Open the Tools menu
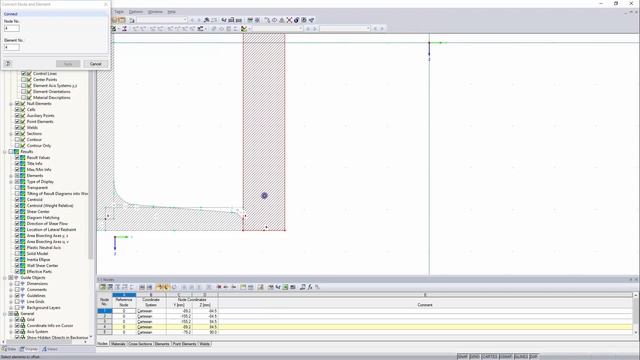 pyautogui.click(x=119, y=12)
